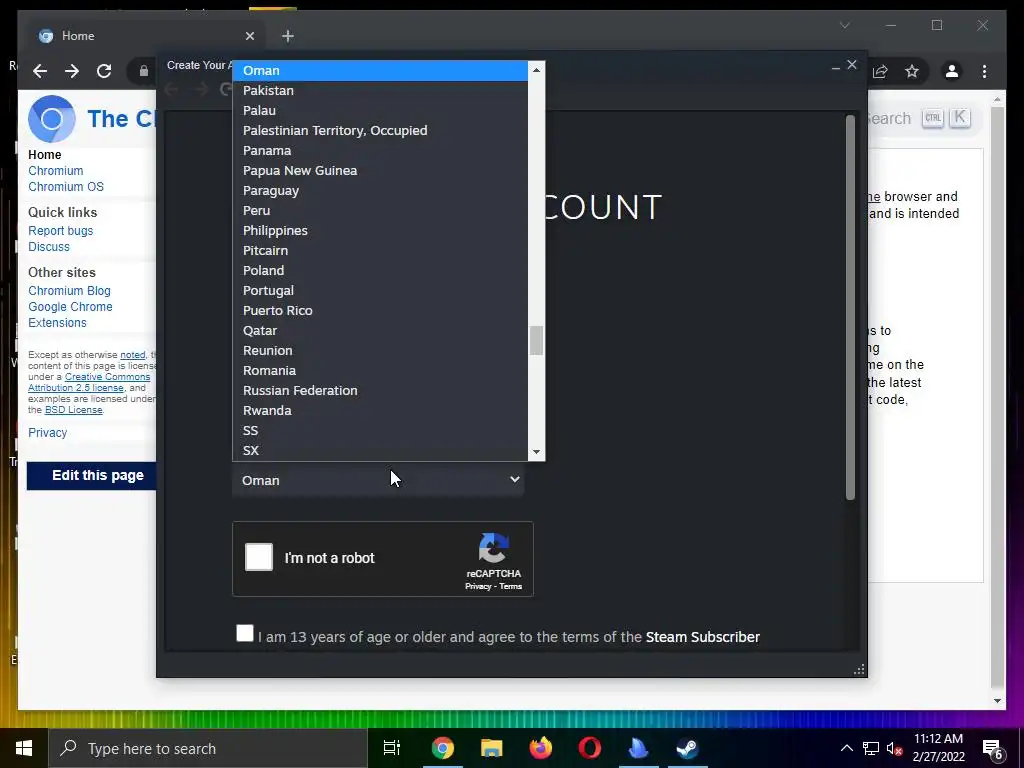Viewport: 1024px width, 768px height.
Task: Open File Explorer from taskbar
Action: coord(491,748)
